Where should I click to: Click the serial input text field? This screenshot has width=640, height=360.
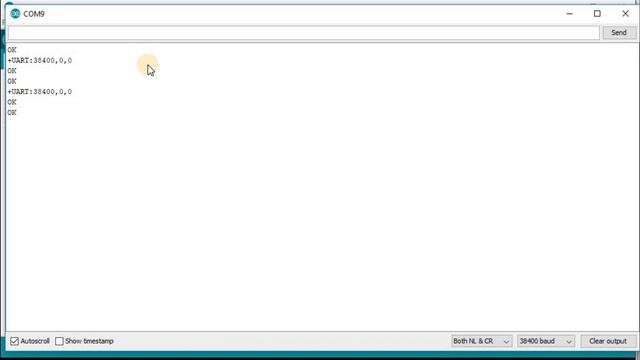click(x=303, y=33)
